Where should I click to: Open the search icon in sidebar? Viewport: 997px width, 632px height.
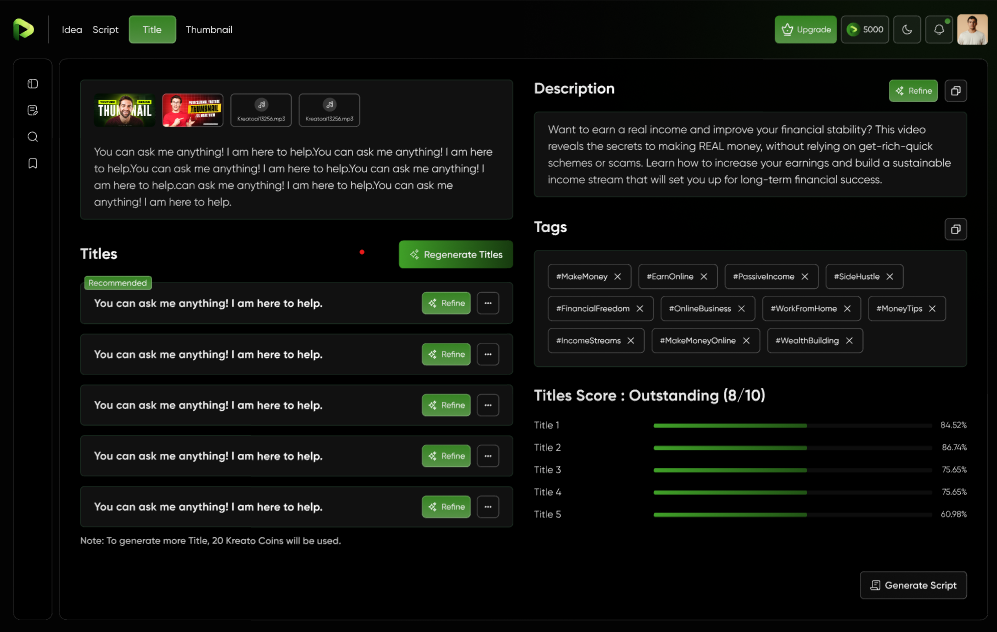[33, 137]
